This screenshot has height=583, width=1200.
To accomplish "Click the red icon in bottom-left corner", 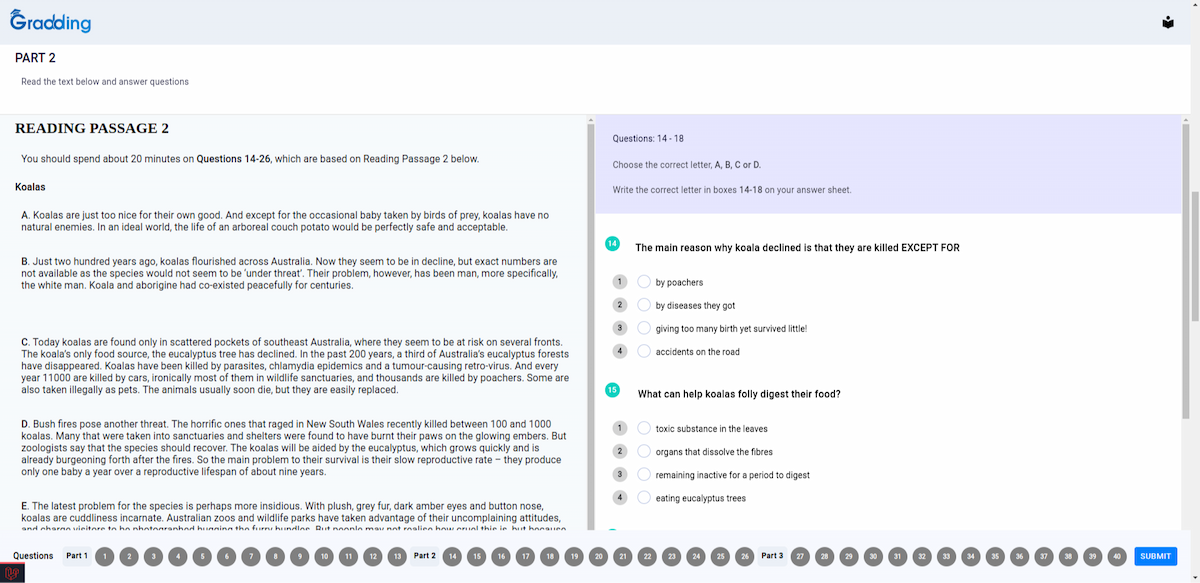I will point(12,573).
